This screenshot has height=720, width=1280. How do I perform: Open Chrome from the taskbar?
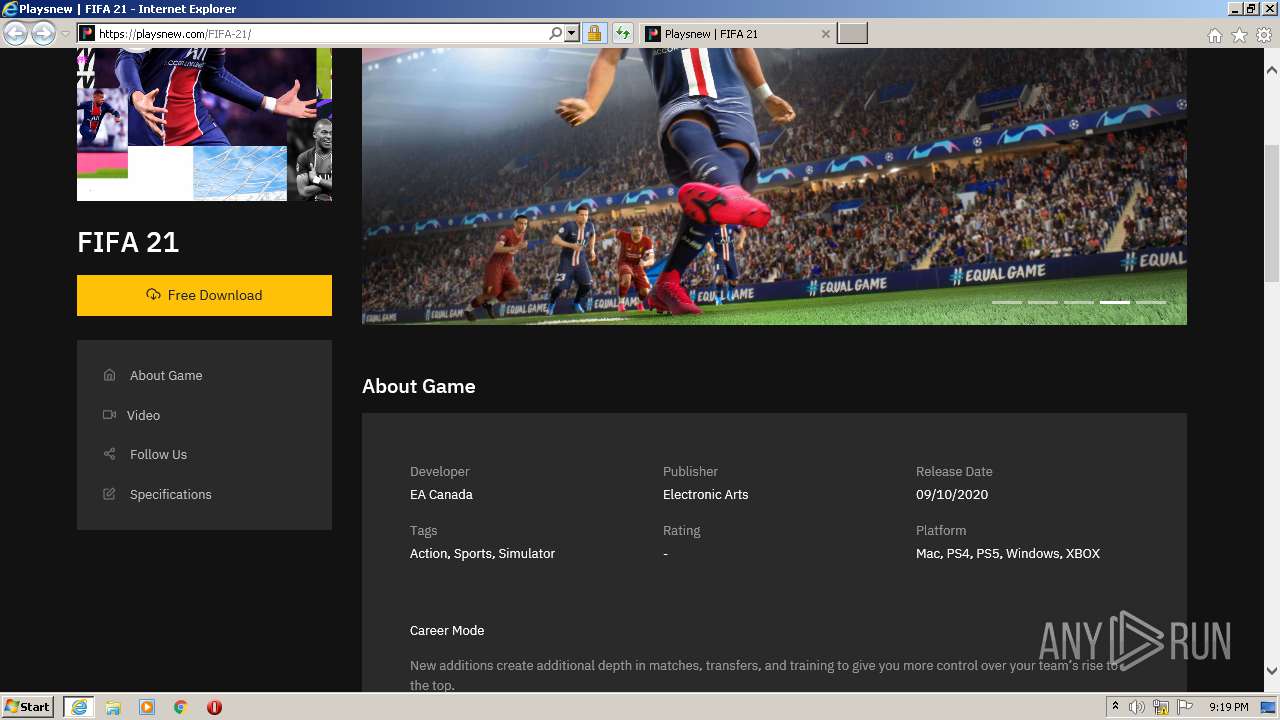[181, 707]
